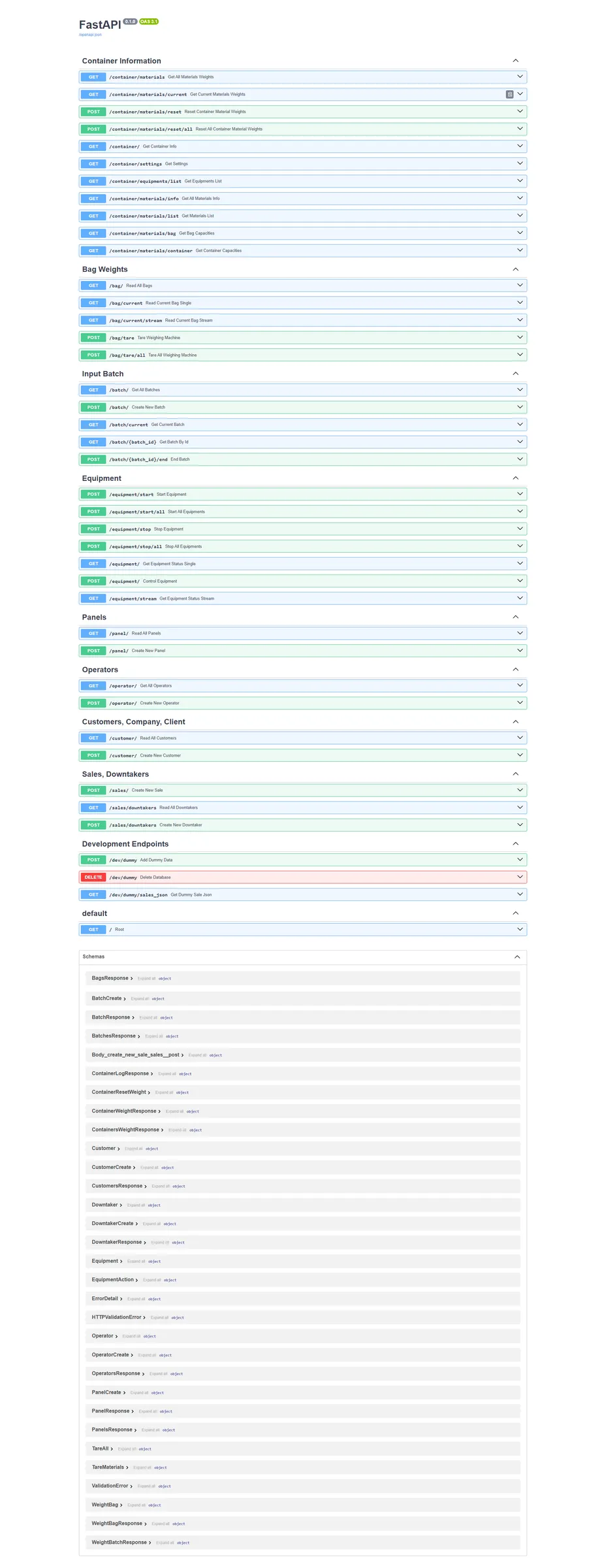Expand the TareAll schema
606x1568 pixels.
pyautogui.click(x=103, y=1448)
